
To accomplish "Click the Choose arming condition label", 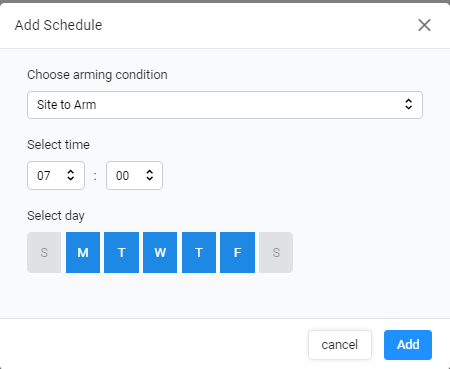I will 97,75.
